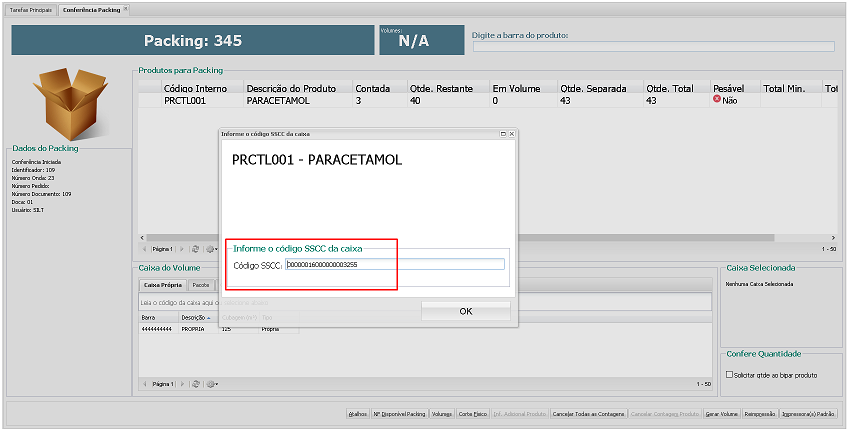Select the Conferência Packing tab

tap(92, 10)
